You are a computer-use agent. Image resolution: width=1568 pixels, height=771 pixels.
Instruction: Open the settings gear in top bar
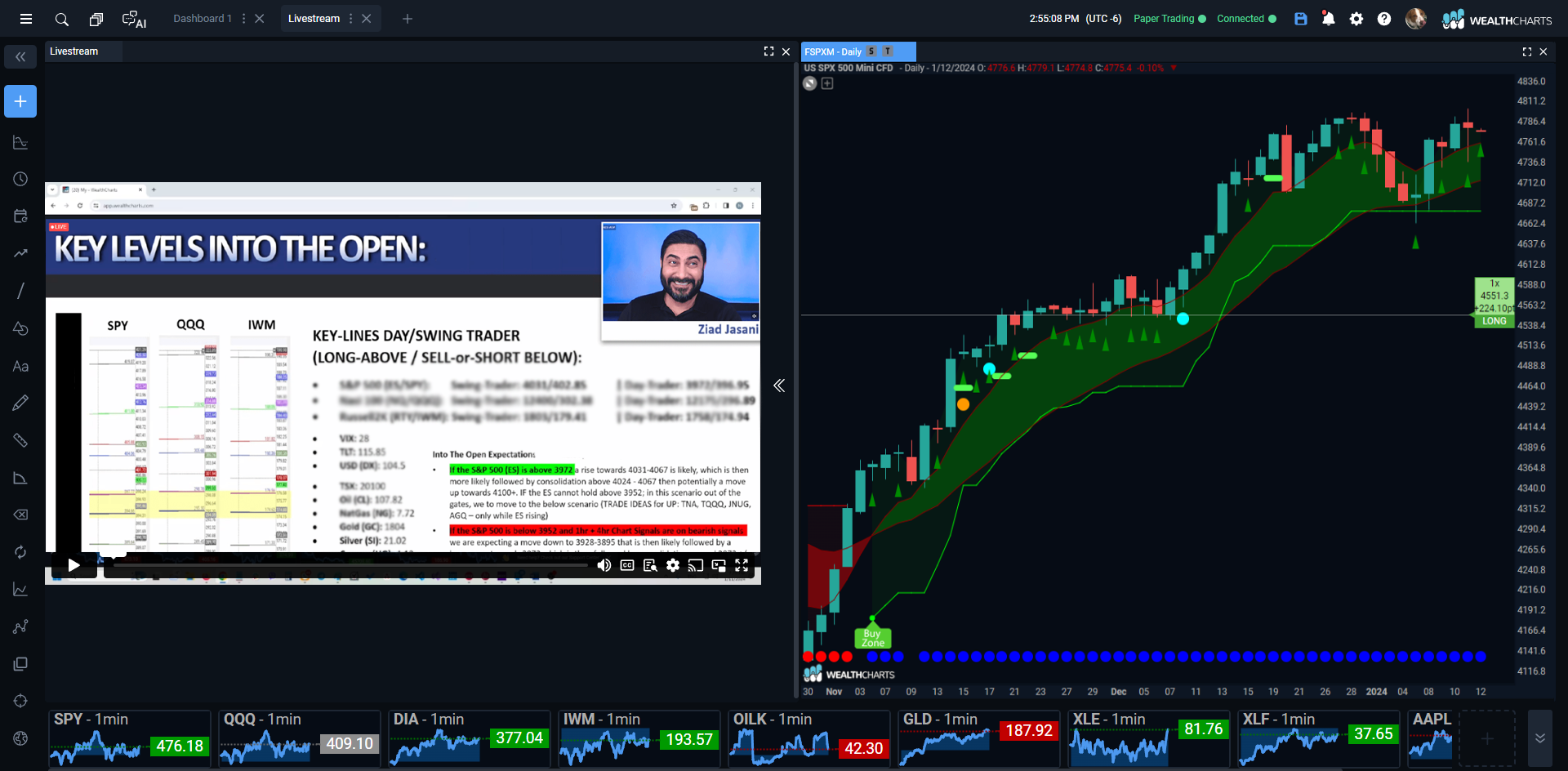pyautogui.click(x=1356, y=19)
